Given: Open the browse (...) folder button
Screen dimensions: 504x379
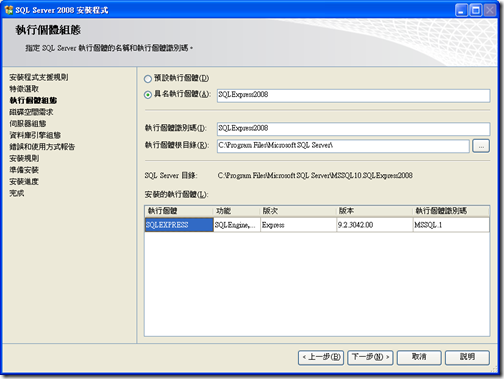Looking at the screenshot, I should [x=481, y=146].
